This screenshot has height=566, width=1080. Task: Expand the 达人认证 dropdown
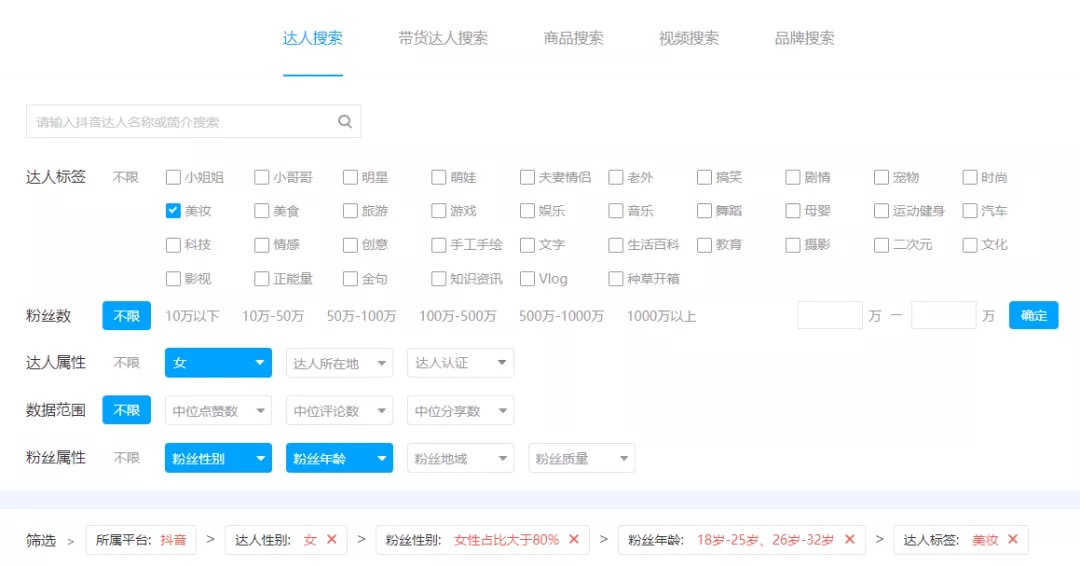(x=461, y=363)
